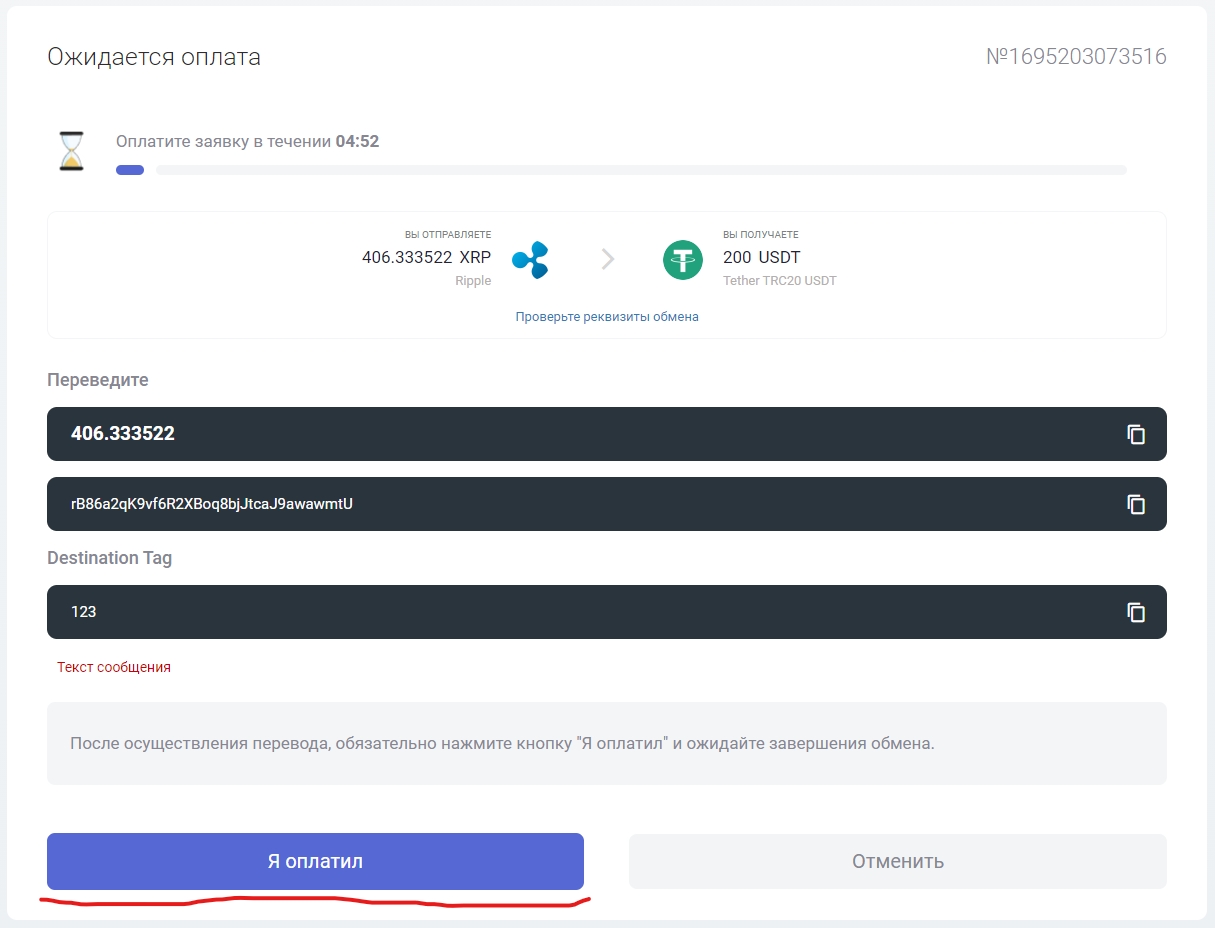The height and width of the screenshot is (928, 1215).
Task: Click the green Tether USDT logo
Action: pyautogui.click(x=683, y=260)
